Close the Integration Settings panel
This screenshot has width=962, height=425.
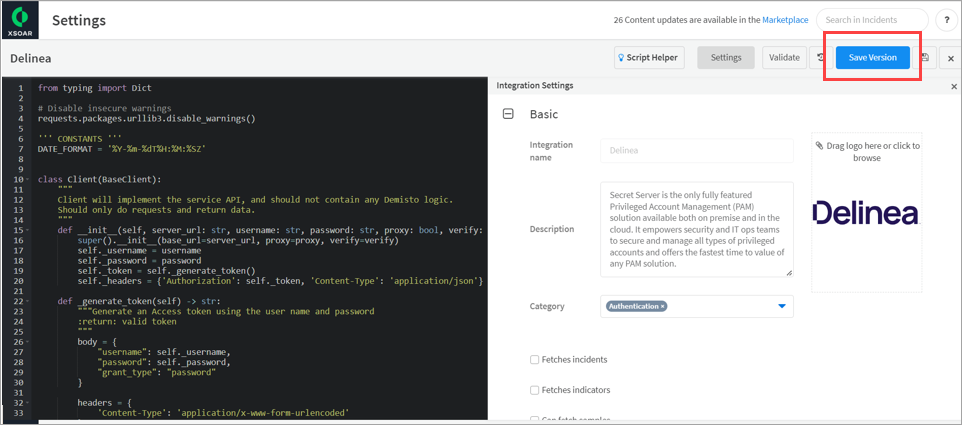tap(954, 86)
